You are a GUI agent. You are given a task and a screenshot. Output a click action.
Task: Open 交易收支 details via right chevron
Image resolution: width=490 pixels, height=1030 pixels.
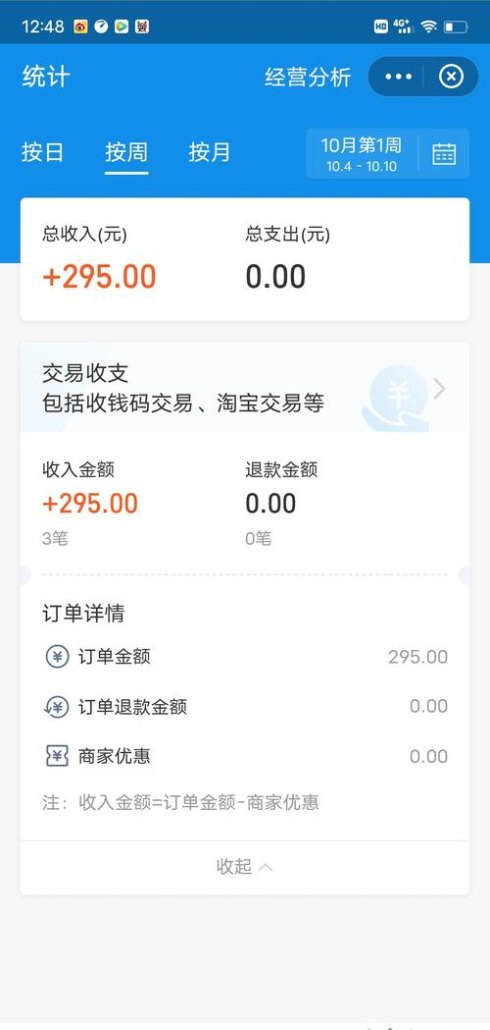tap(439, 389)
